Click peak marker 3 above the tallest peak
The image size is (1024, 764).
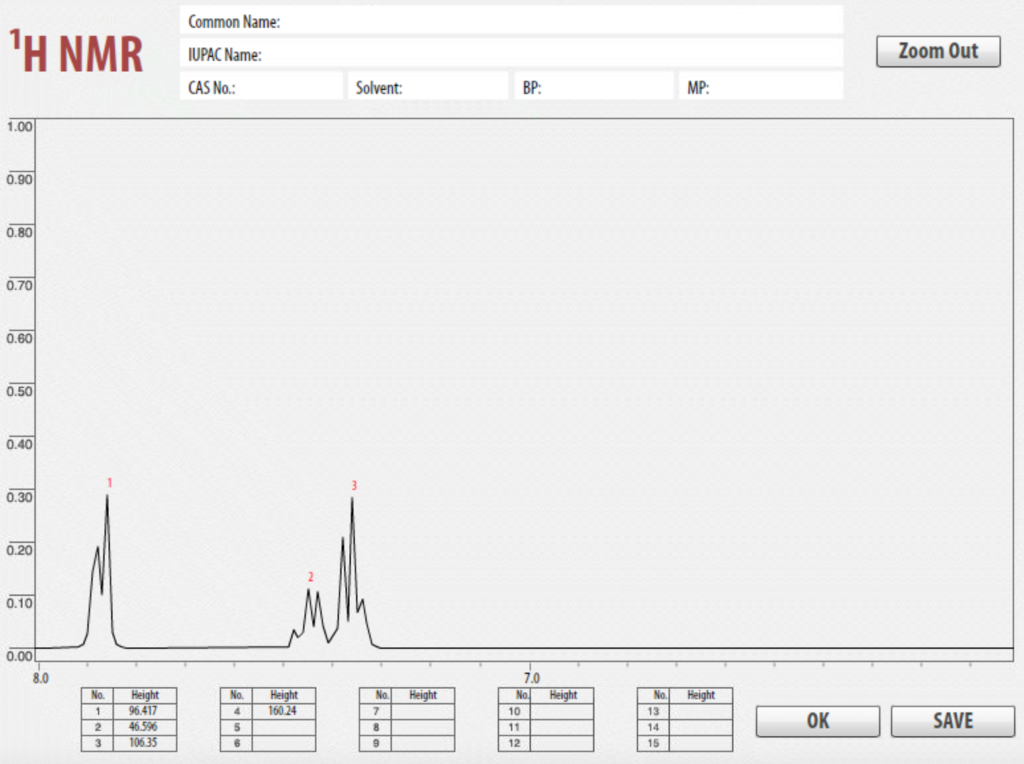pos(352,485)
